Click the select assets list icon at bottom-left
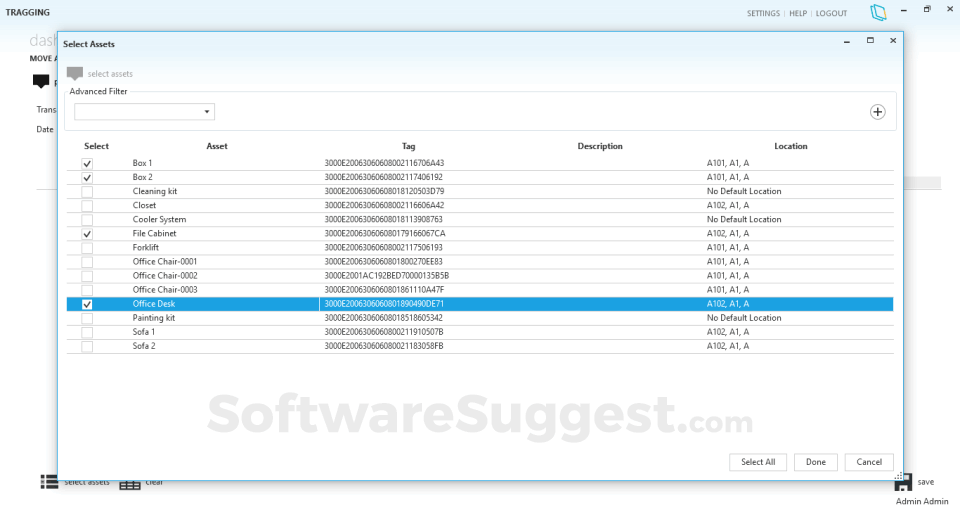The width and height of the screenshot is (960, 512). tap(49, 482)
